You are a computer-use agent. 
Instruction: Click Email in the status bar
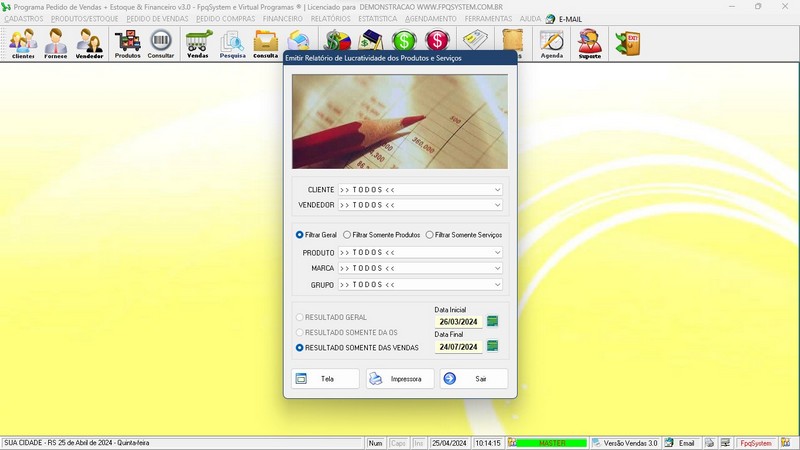686,443
